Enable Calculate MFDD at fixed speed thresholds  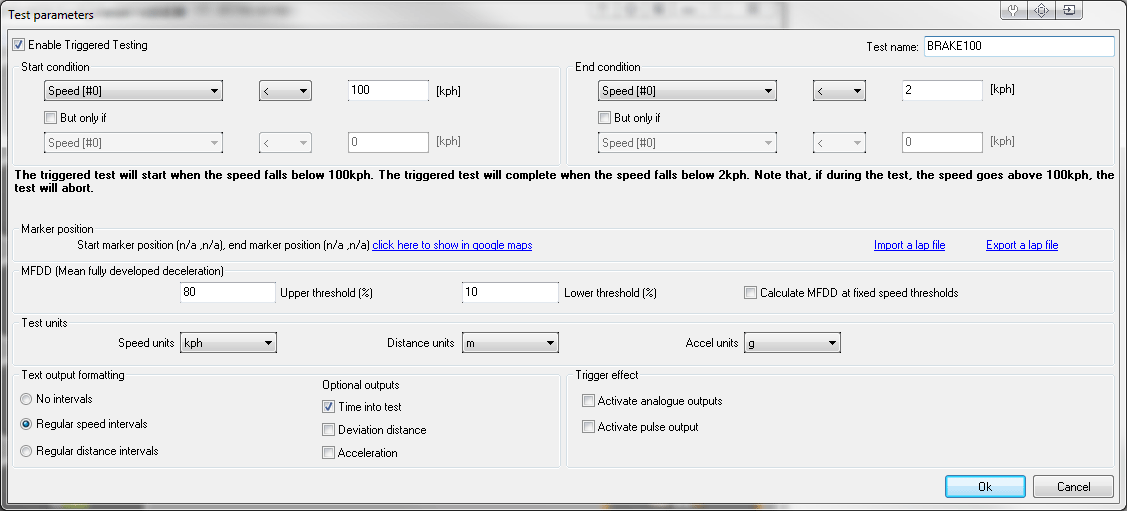(x=750, y=293)
